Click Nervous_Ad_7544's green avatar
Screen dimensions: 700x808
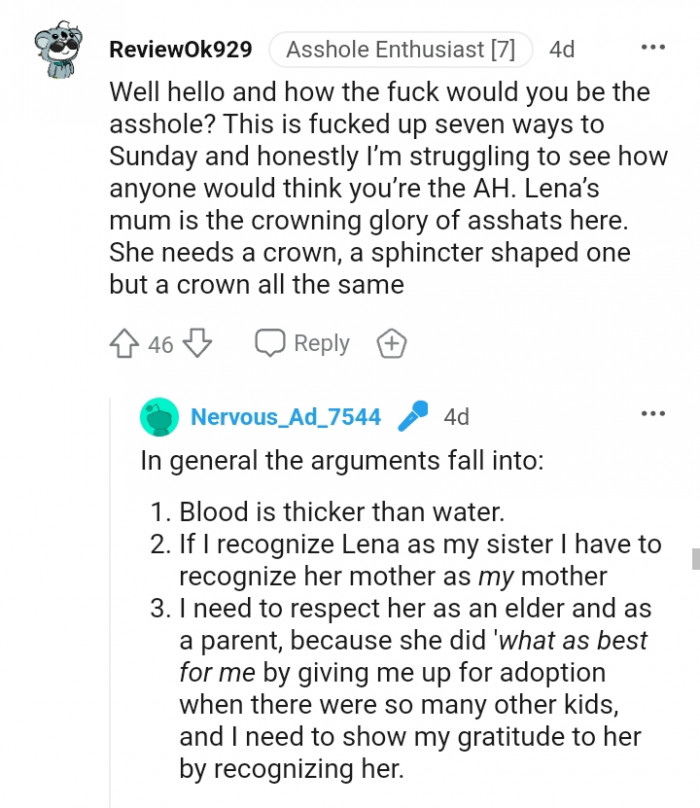click(157, 417)
